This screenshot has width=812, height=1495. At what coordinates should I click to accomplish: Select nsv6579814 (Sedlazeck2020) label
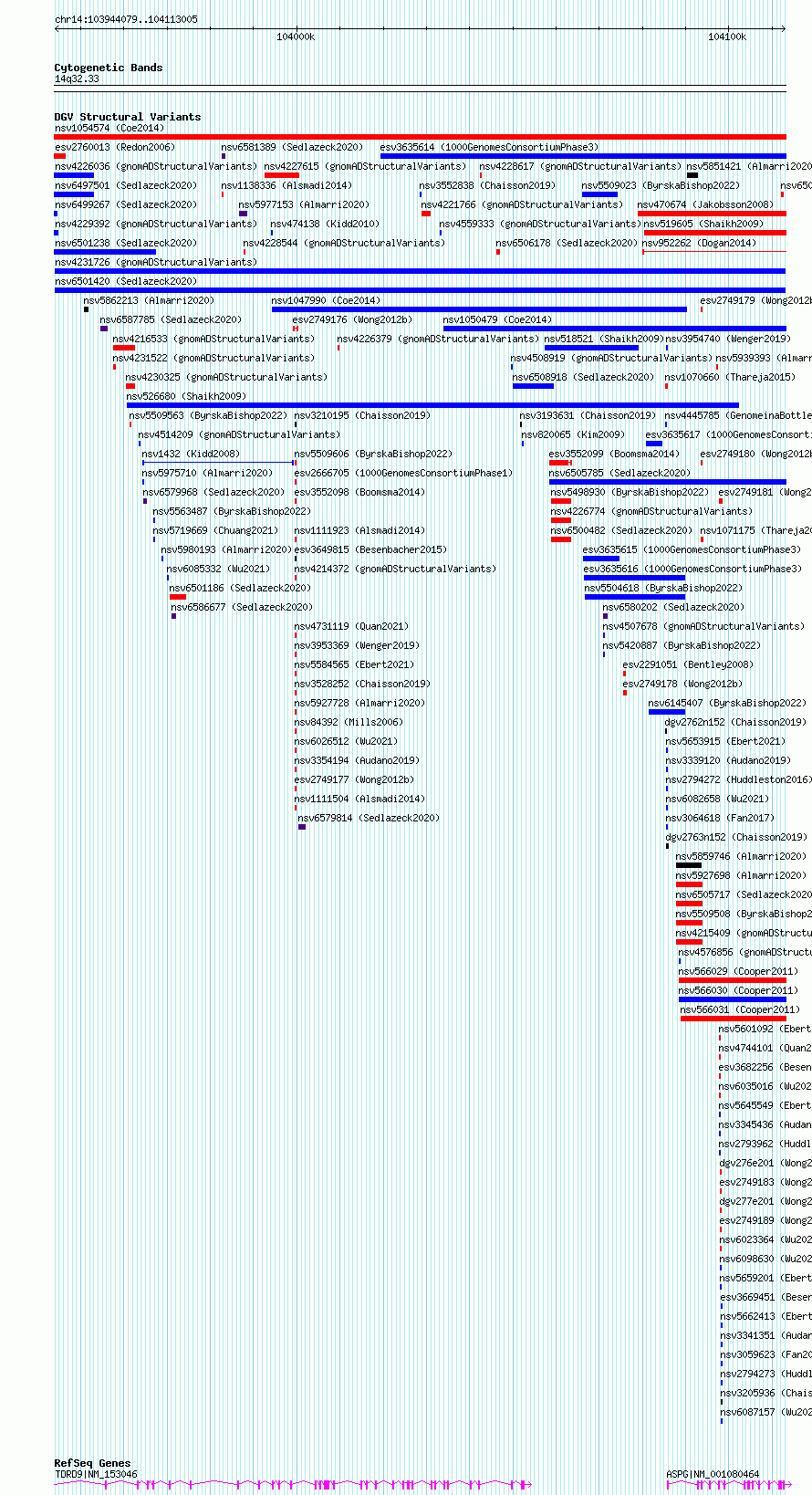(369, 818)
